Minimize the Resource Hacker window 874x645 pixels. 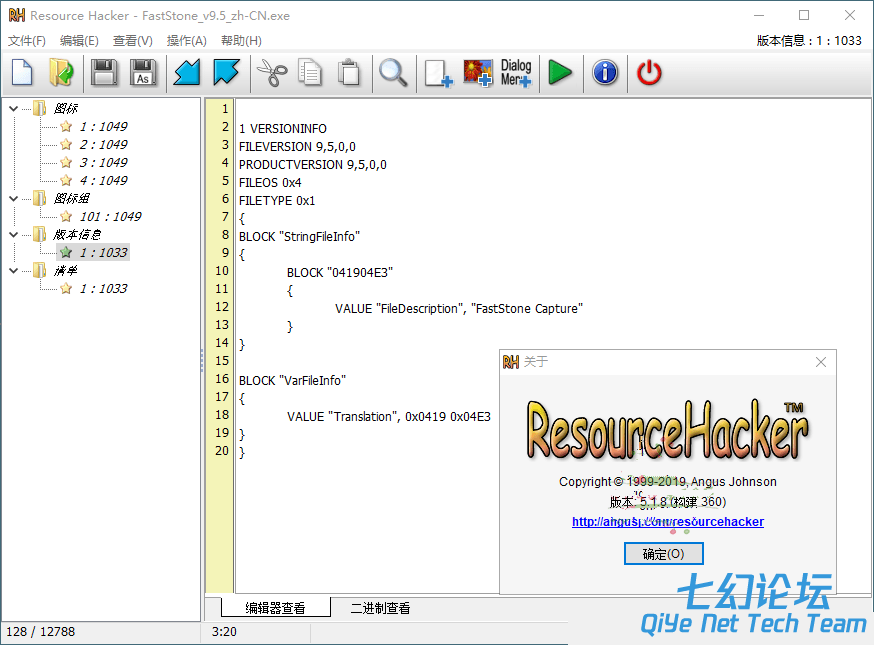pos(759,15)
